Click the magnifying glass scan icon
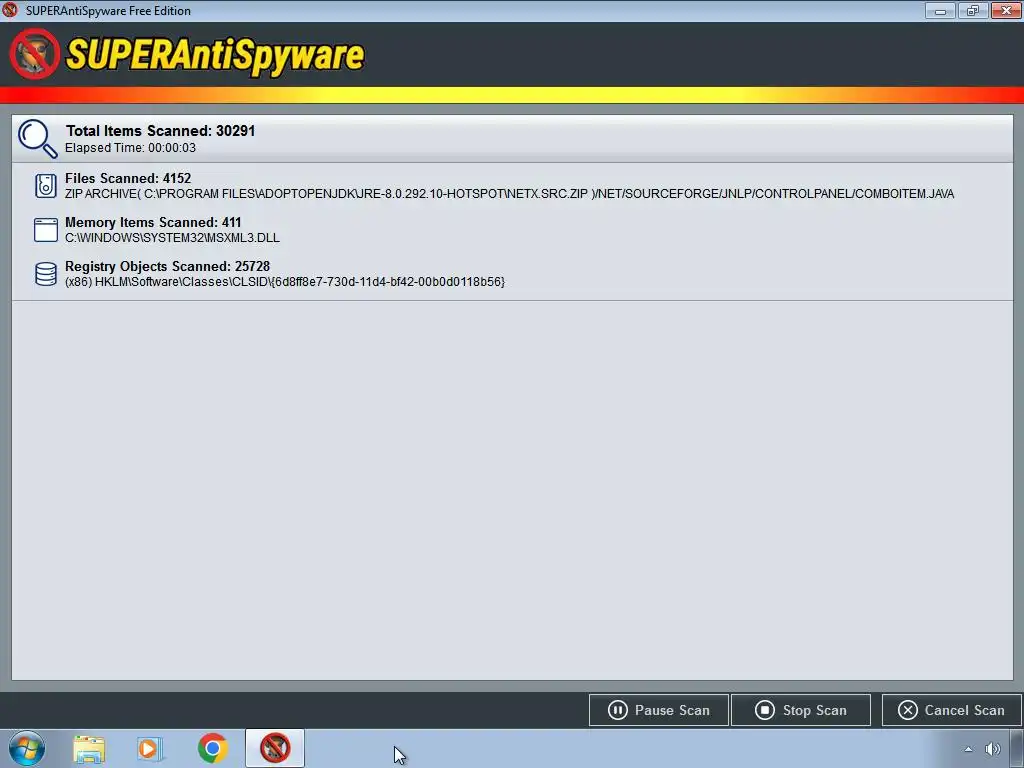Screen dimensions: 1024x768 pos(37,138)
